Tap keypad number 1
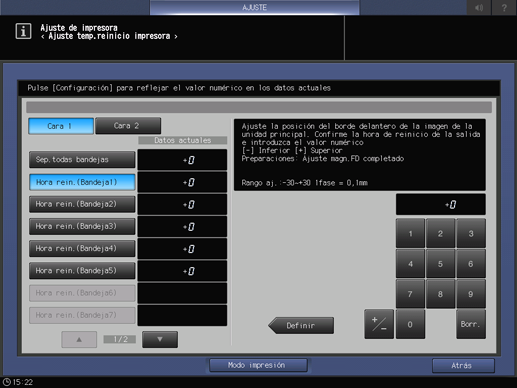This screenshot has height=388, width=517. (410, 233)
